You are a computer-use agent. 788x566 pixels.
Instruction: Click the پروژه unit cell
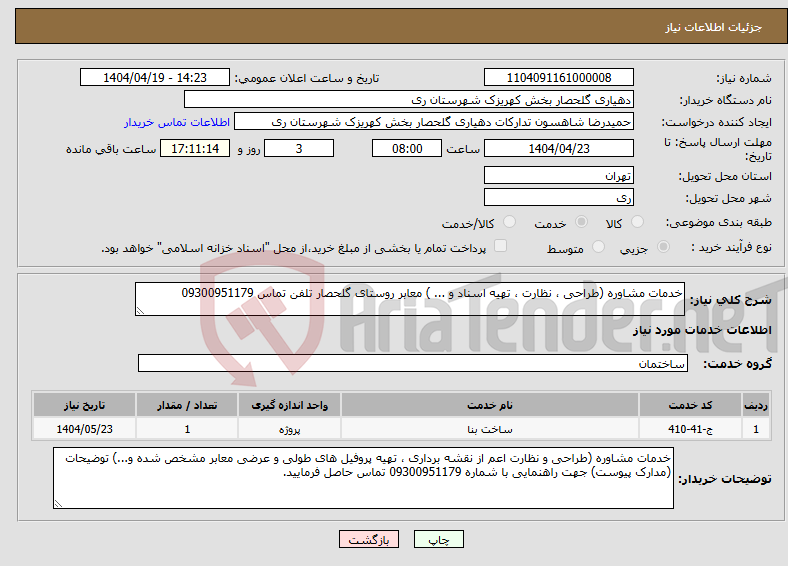tap(289, 429)
